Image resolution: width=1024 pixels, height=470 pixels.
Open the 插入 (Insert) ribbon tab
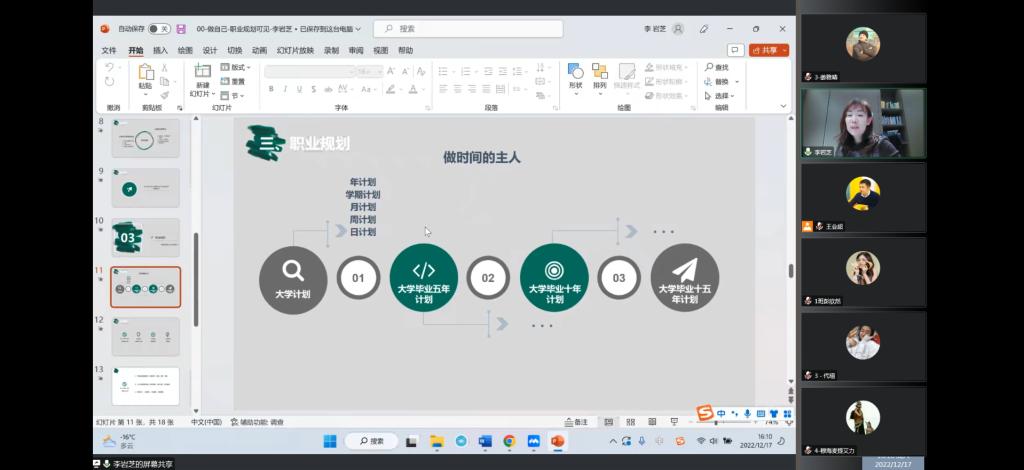[160, 50]
